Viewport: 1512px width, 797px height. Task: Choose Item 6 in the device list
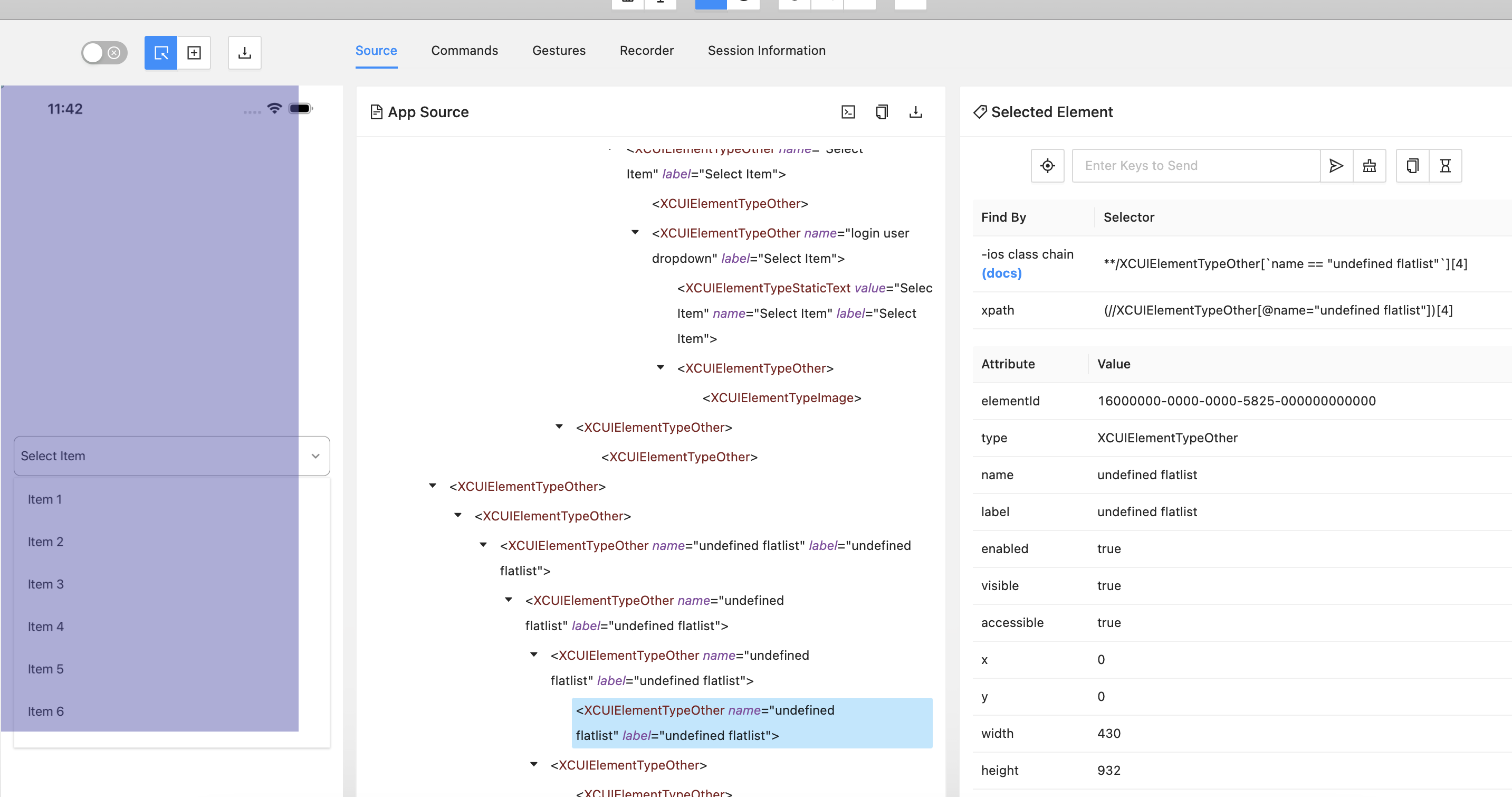click(45, 711)
